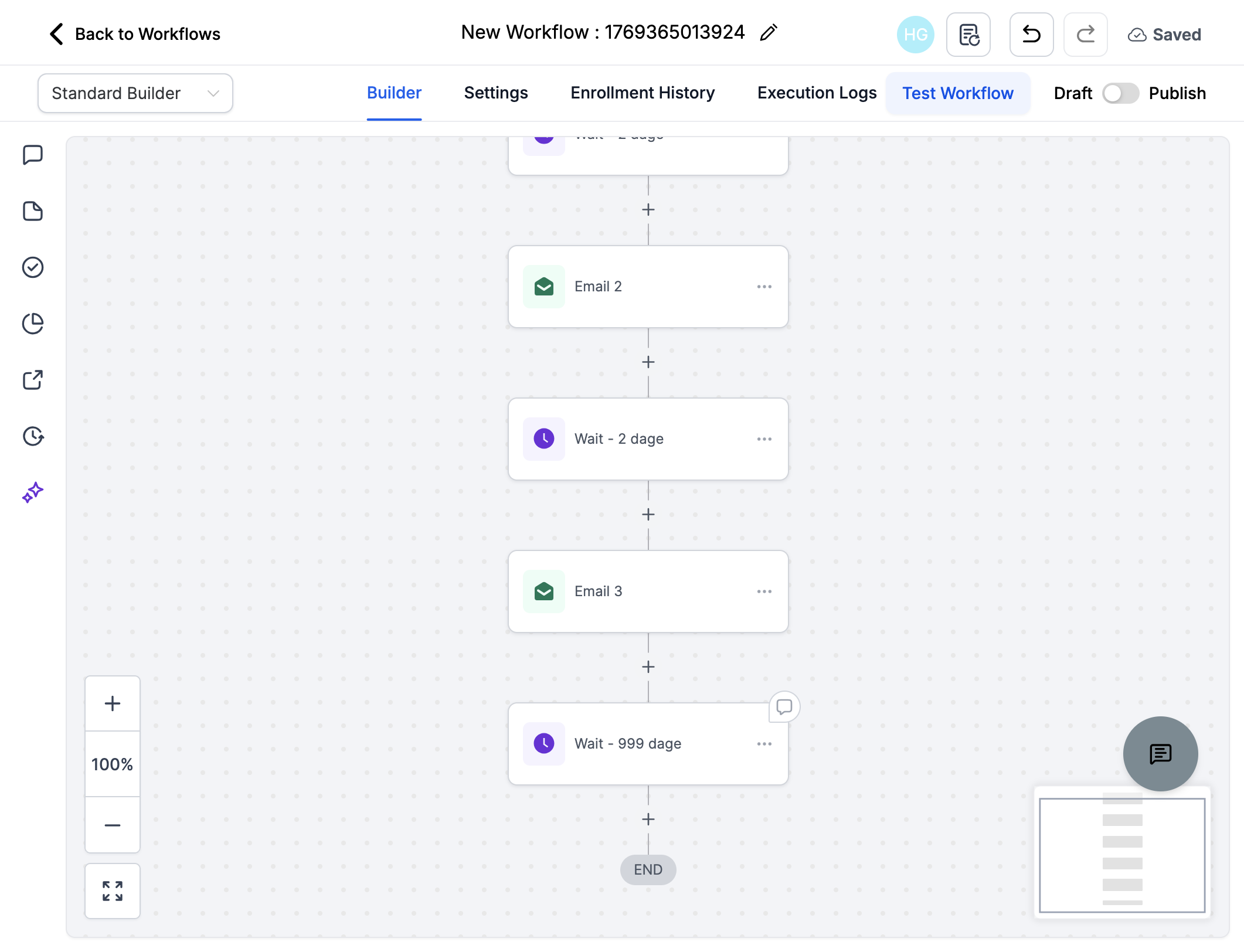This screenshot has width=1244, height=952.
Task: Open the Wait - 2 dage options menu
Action: click(x=764, y=439)
